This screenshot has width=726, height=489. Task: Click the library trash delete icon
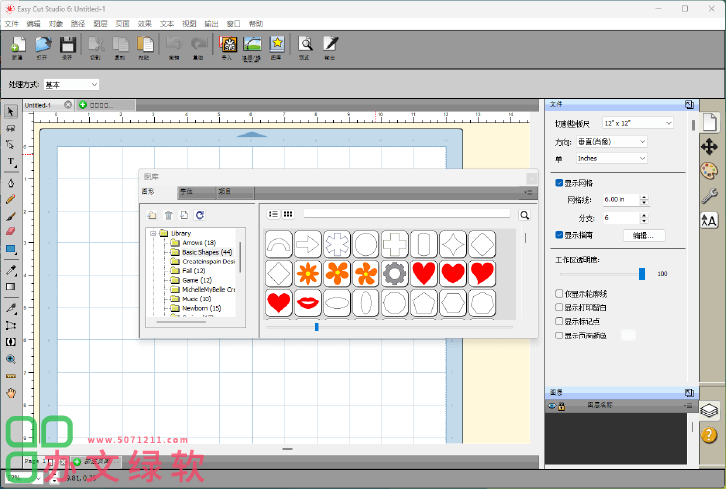pyautogui.click(x=169, y=215)
